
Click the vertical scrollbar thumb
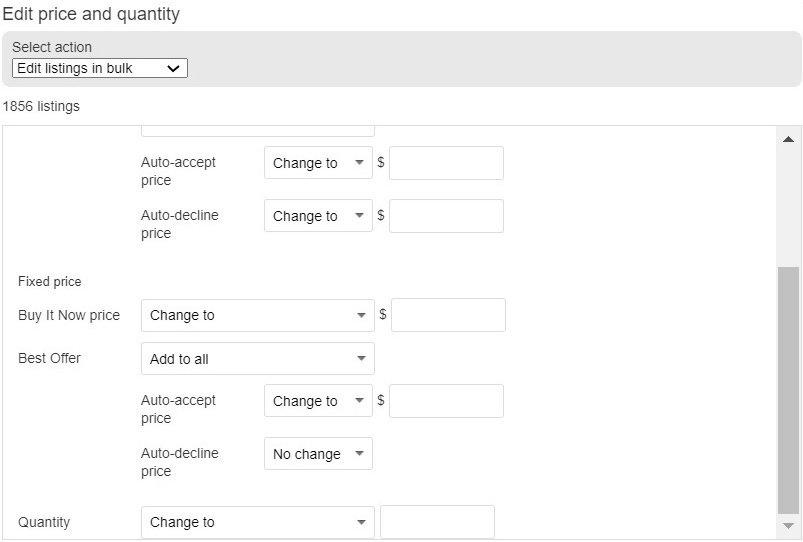click(x=789, y=390)
